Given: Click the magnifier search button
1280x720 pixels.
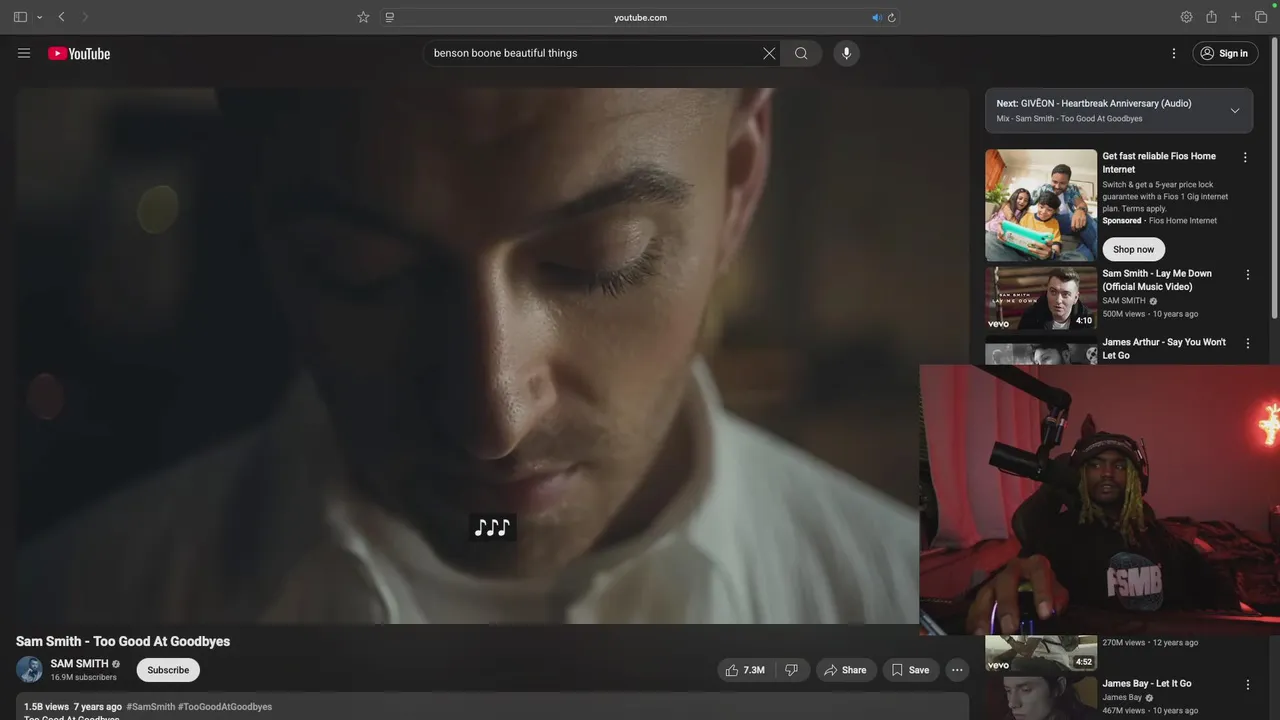Looking at the screenshot, I should coord(801,53).
